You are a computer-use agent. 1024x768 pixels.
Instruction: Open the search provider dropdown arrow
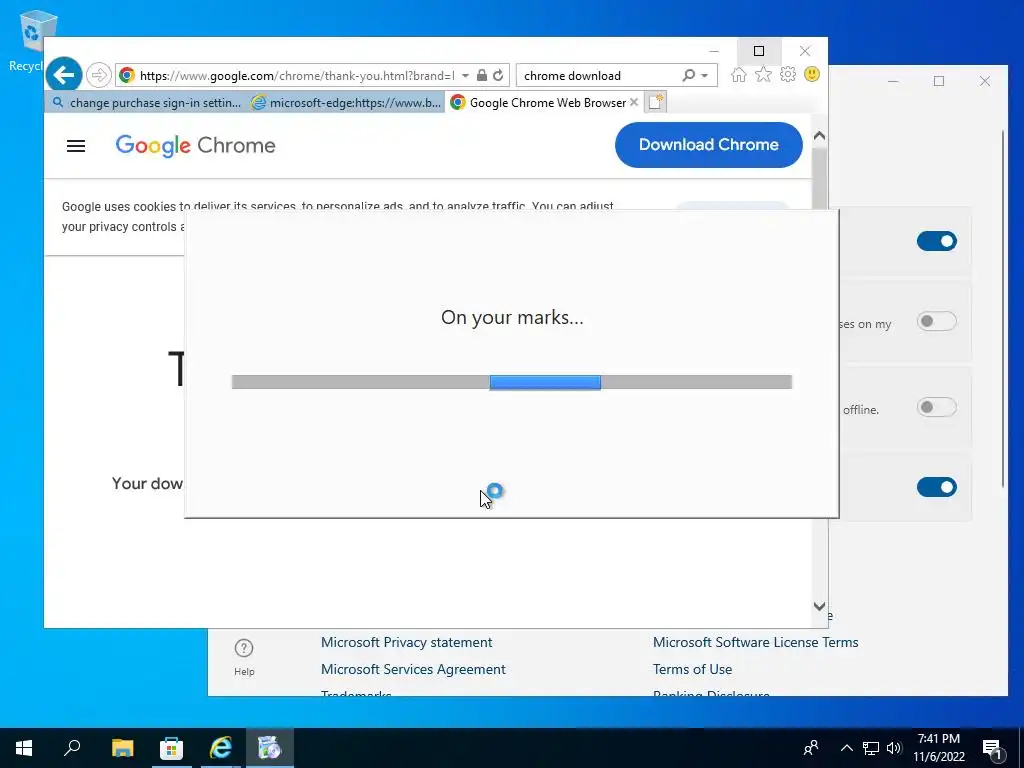(x=705, y=76)
